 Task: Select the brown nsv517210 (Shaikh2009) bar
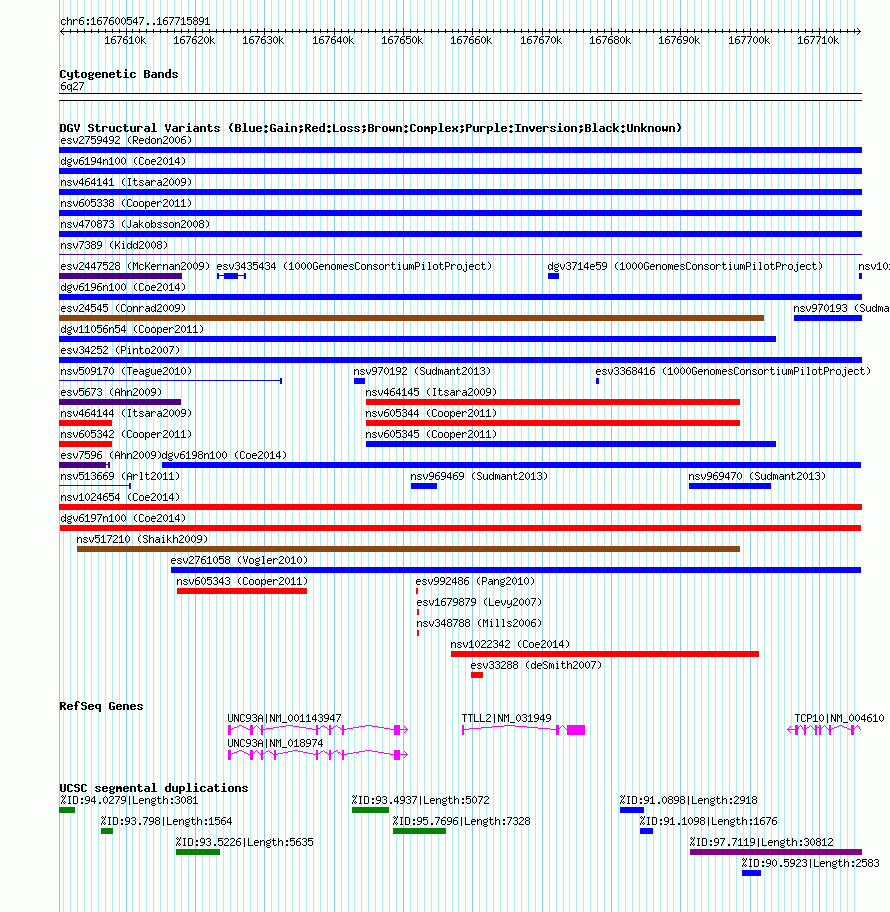(x=408, y=549)
